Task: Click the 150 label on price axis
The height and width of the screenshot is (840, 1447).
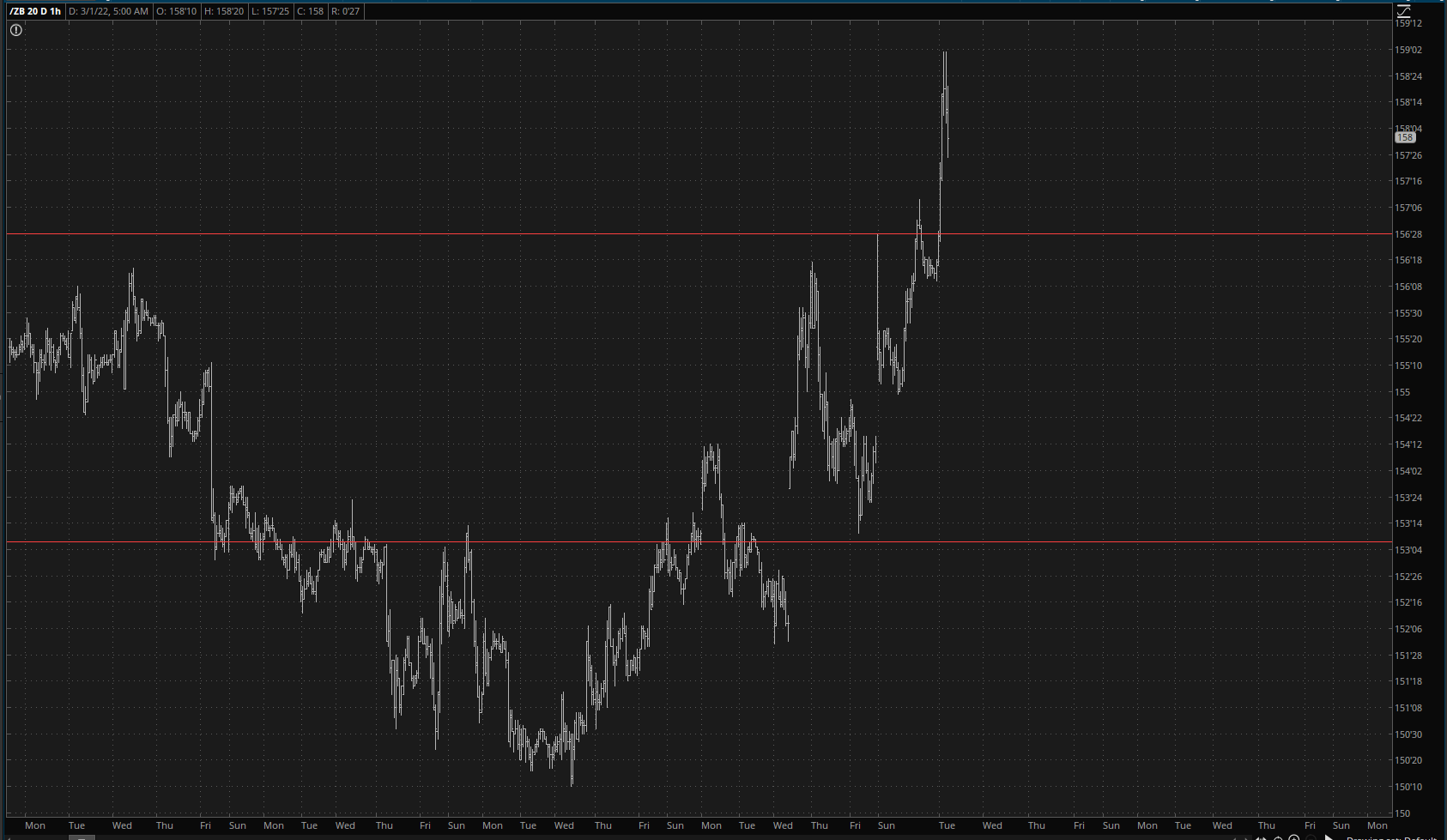Action: point(1402,813)
